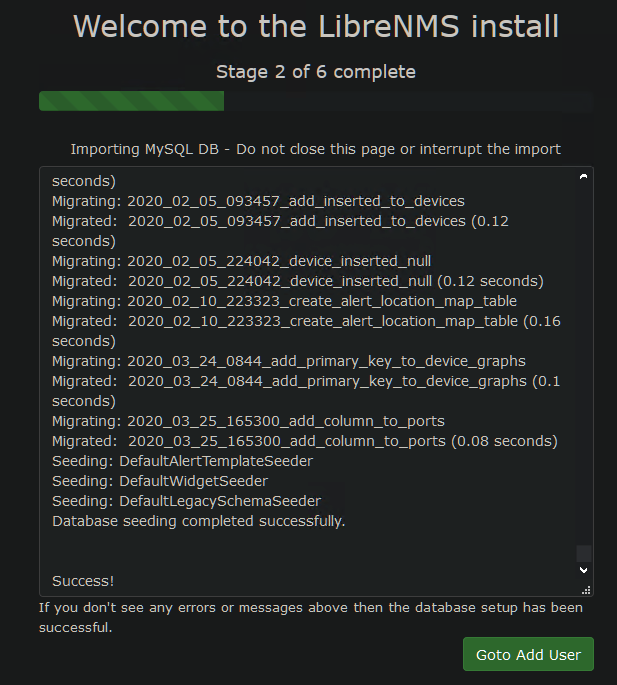Click the resize grip of the log textarea
The width and height of the screenshot is (617, 685).
pos(586,590)
